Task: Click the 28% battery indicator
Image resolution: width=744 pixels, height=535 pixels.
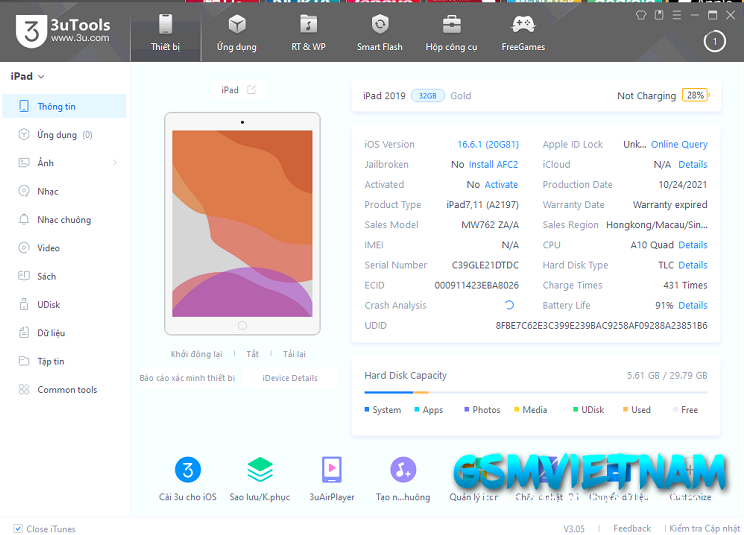Action: 695,95
